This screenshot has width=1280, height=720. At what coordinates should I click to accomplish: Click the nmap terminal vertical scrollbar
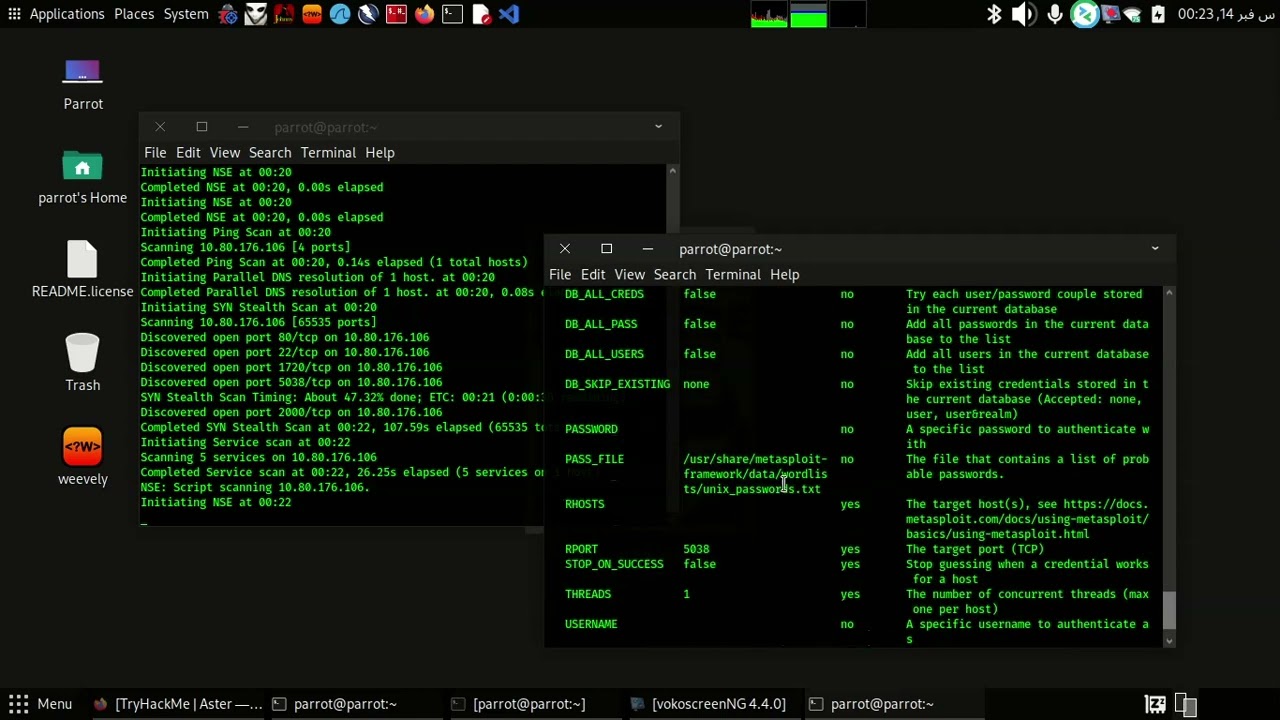click(673, 345)
